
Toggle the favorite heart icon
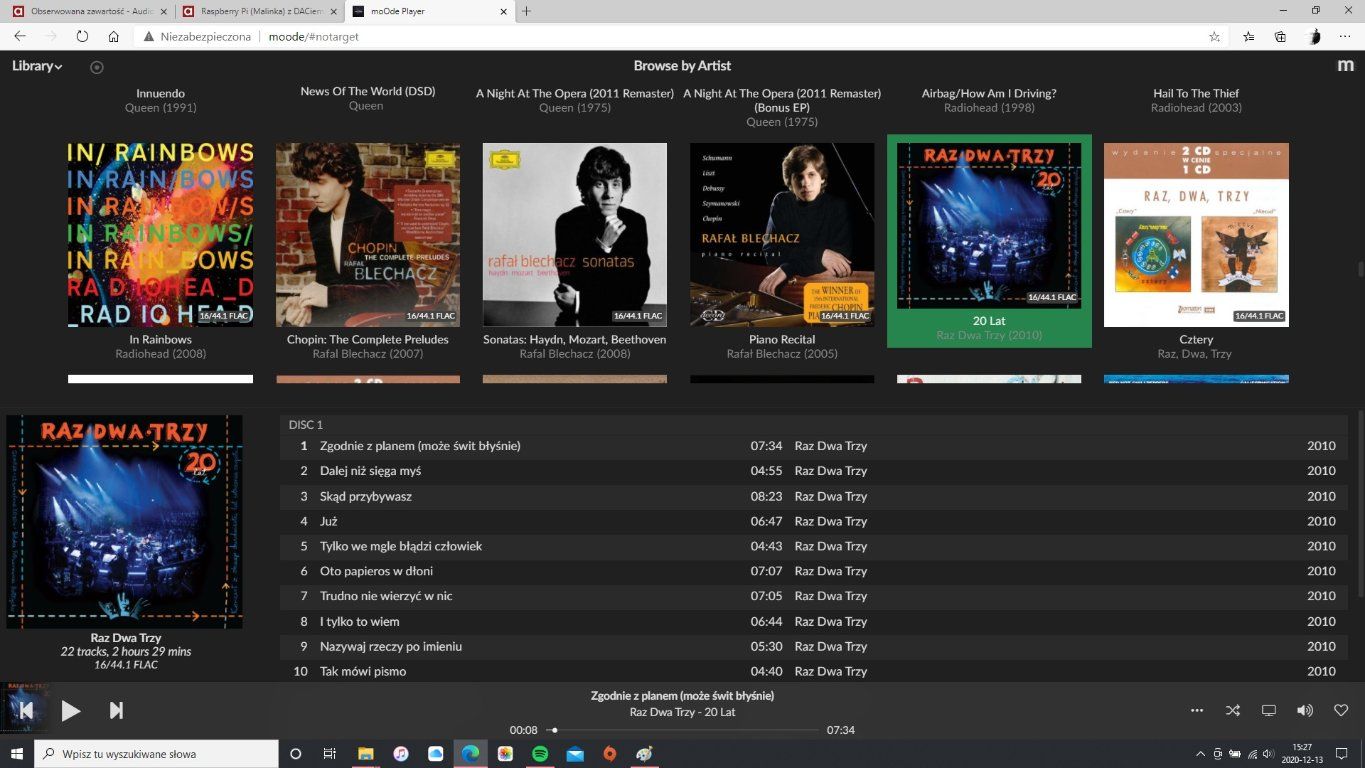click(1341, 710)
